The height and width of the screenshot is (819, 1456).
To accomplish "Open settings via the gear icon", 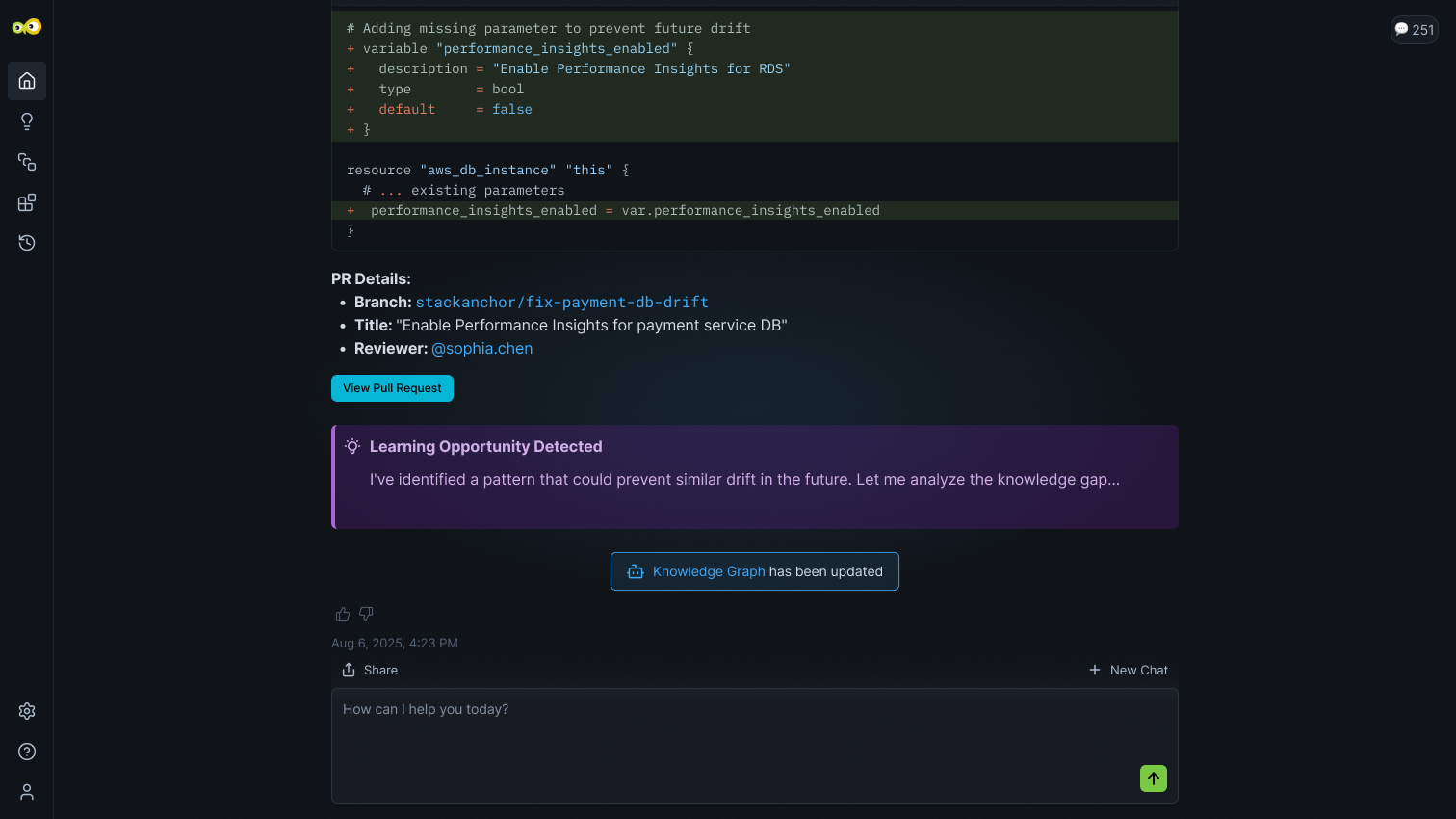I will click(27, 711).
